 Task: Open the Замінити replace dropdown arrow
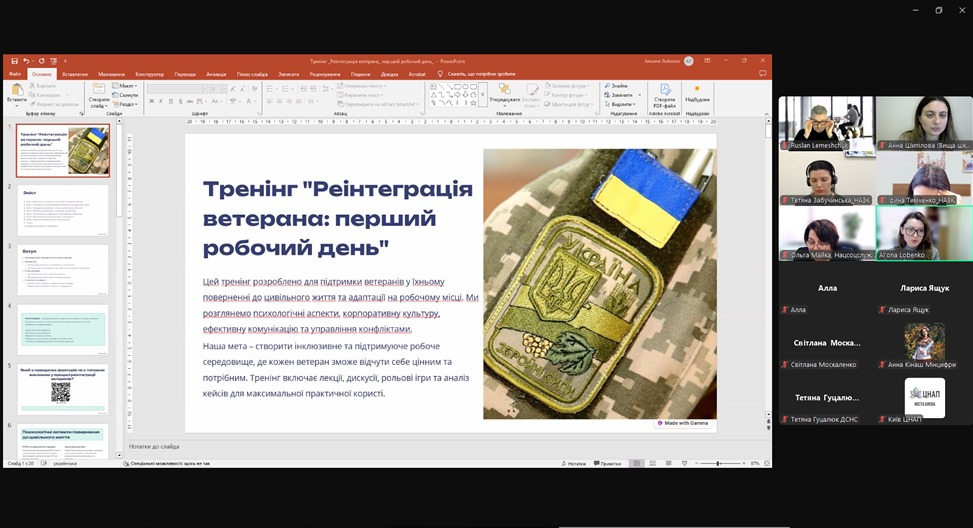(639, 95)
